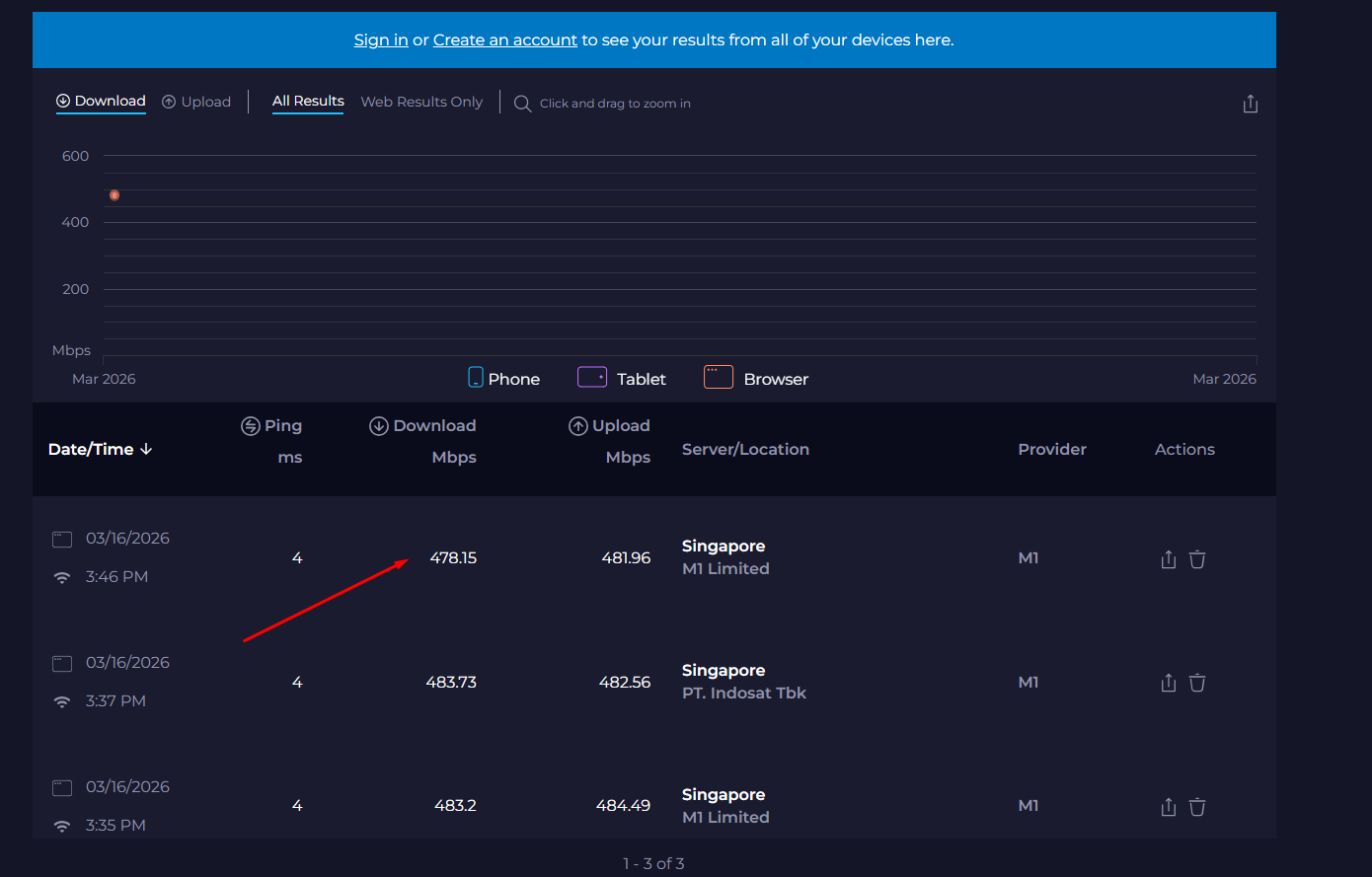Click the red data point on graph
Viewport: 1372px width, 877px height.
pyautogui.click(x=114, y=195)
